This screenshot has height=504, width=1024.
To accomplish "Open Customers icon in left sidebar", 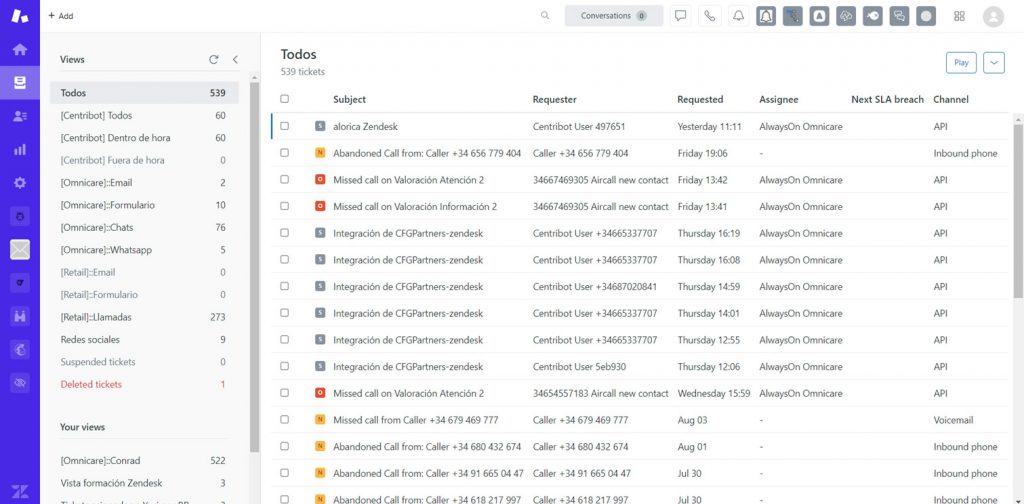I will (x=19, y=116).
